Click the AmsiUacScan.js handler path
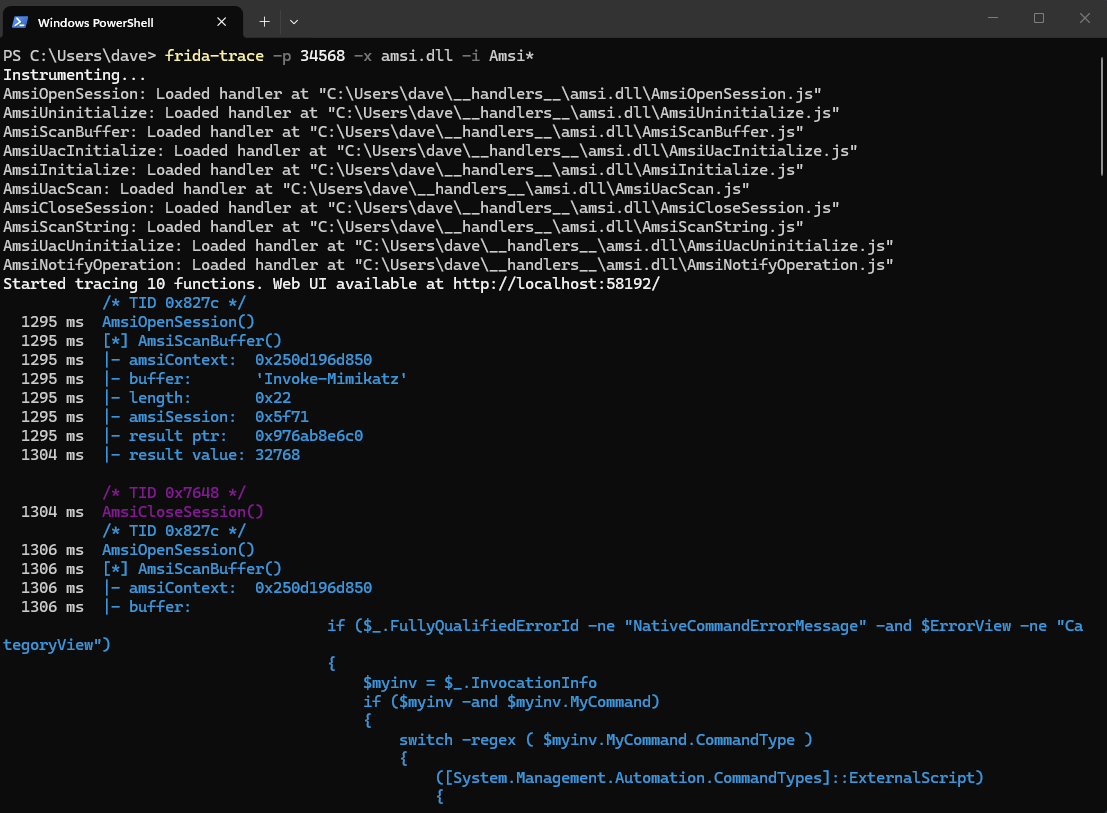The width and height of the screenshot is (1107, 813). [515, 189]
